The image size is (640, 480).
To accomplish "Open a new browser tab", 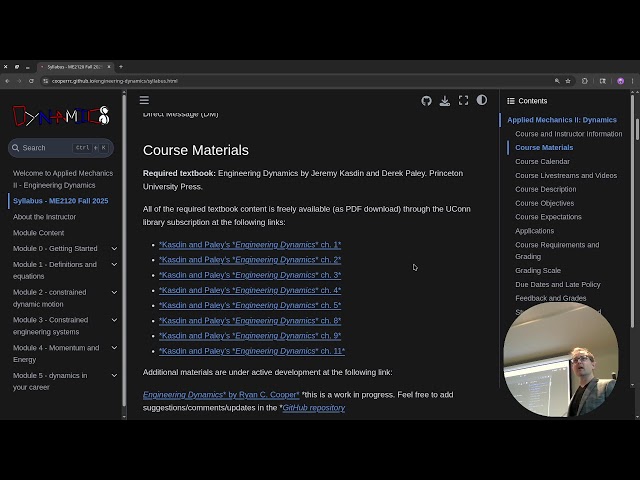I will pyautogui.click(x=121, y=66).
